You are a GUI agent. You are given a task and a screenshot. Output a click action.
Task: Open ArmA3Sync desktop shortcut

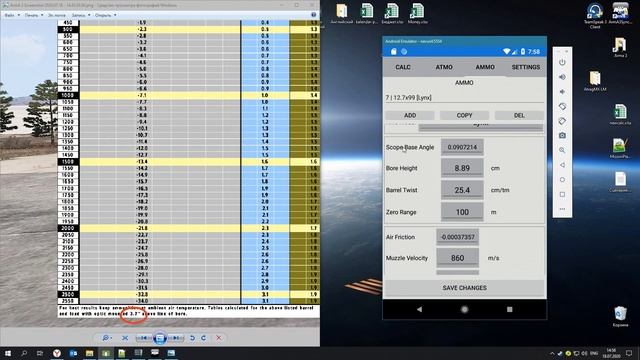coord(620,13)
